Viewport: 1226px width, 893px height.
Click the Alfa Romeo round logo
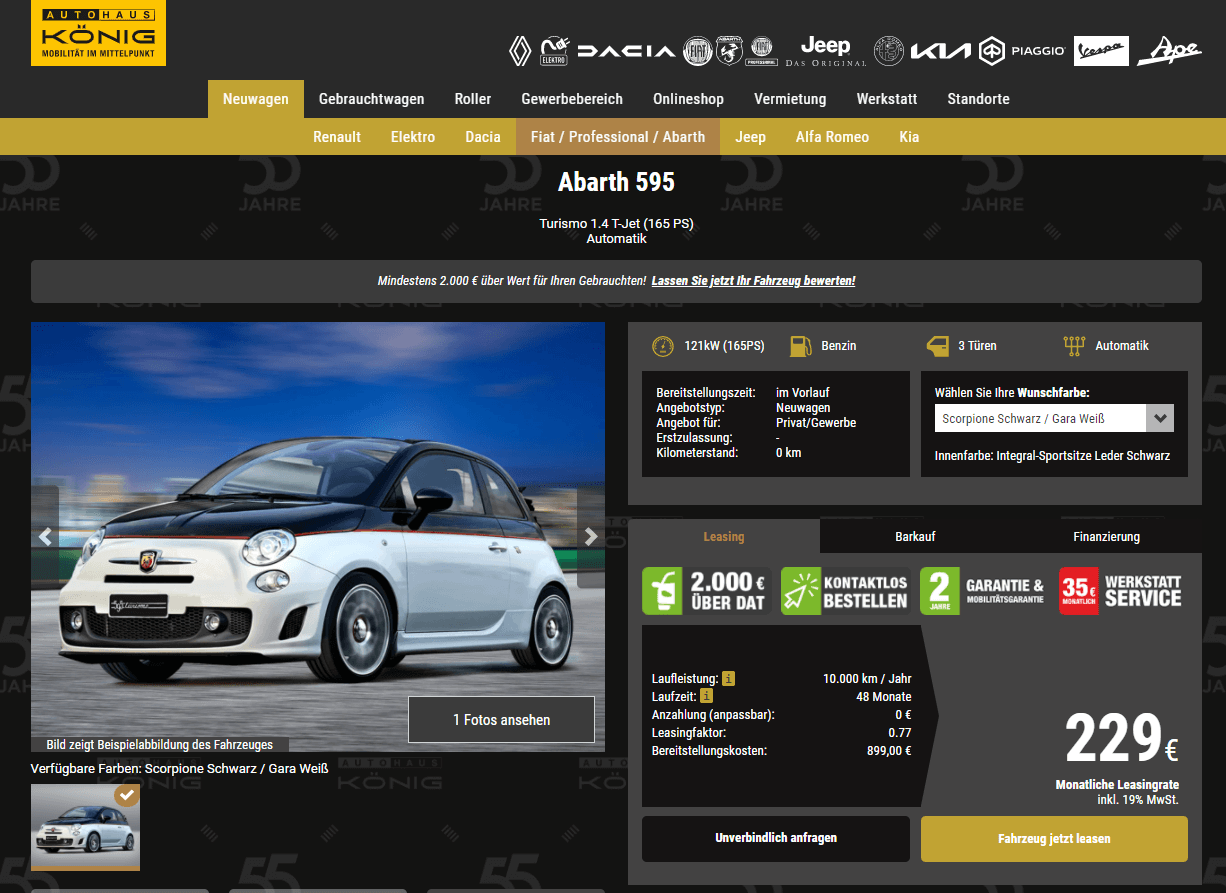(x=888, y=51)
